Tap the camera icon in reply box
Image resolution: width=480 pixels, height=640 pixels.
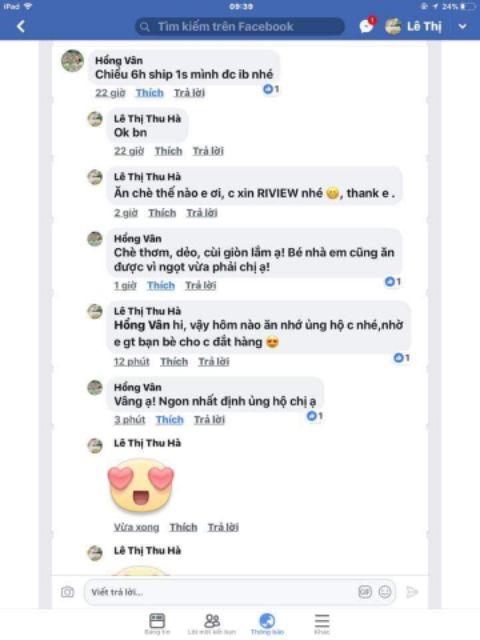[68, 592]
